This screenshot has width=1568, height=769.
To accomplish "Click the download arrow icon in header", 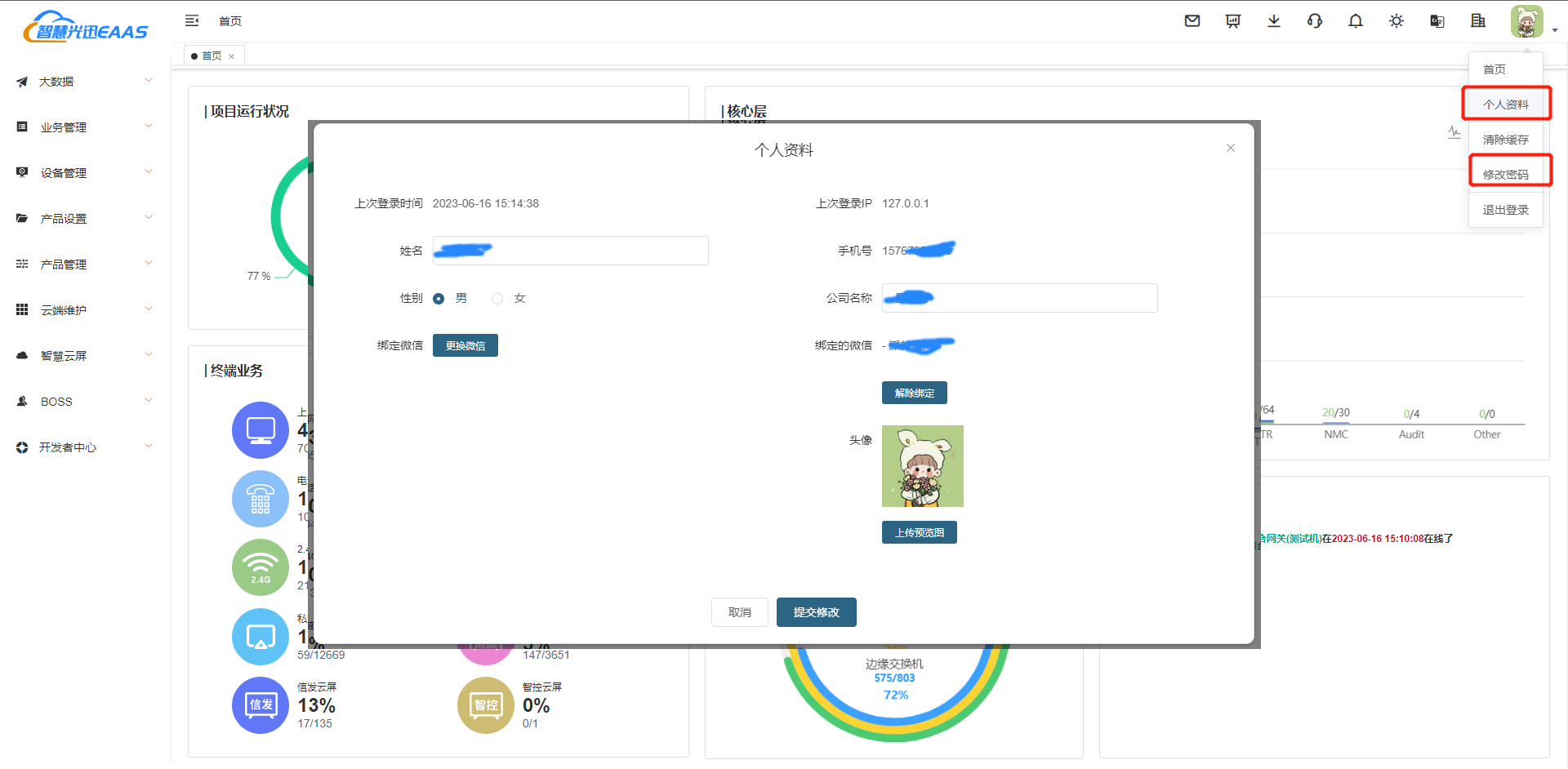I will click(1274, 21).
